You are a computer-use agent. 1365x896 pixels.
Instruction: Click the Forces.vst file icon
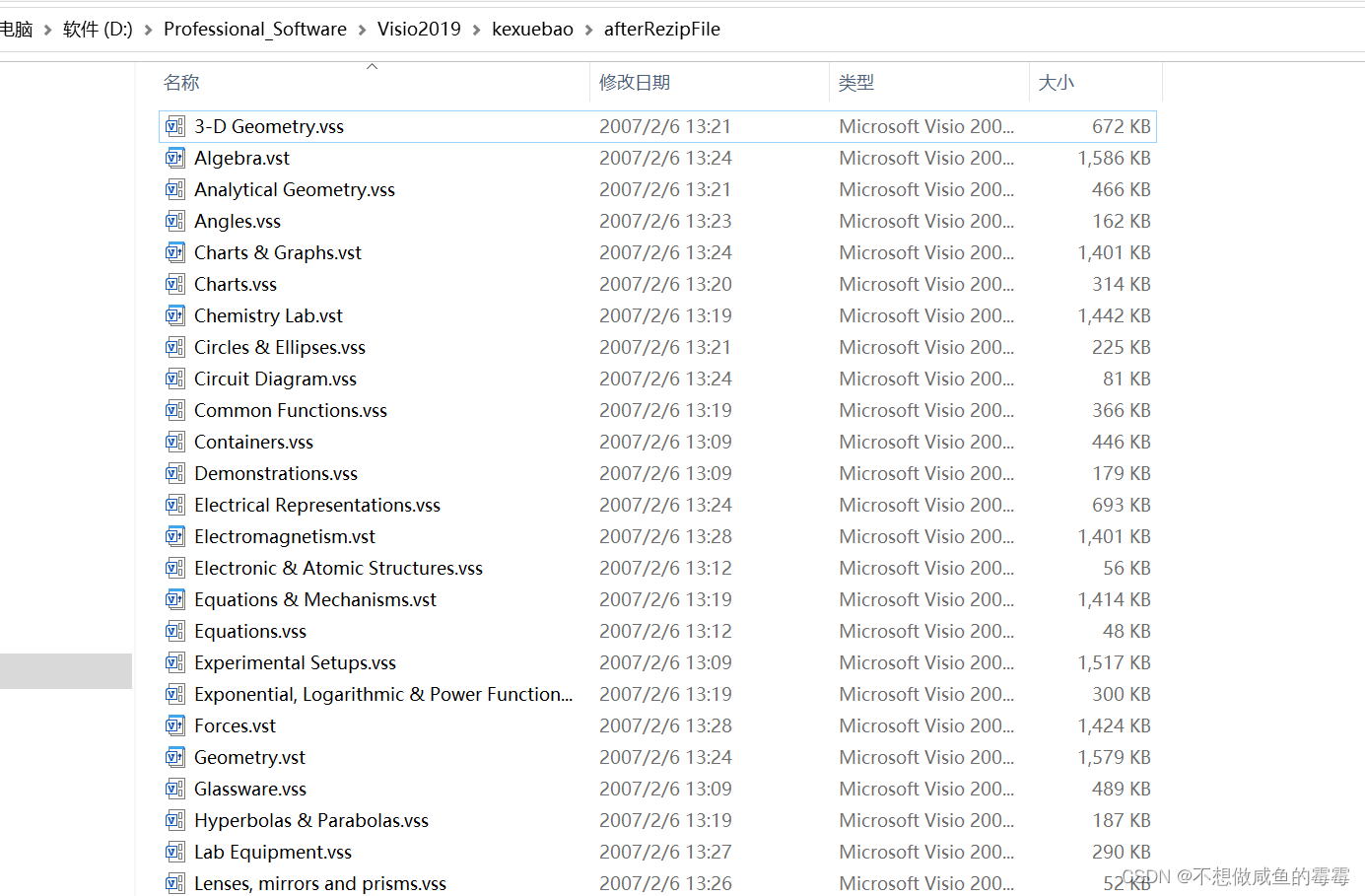click(x=174, y=725)
